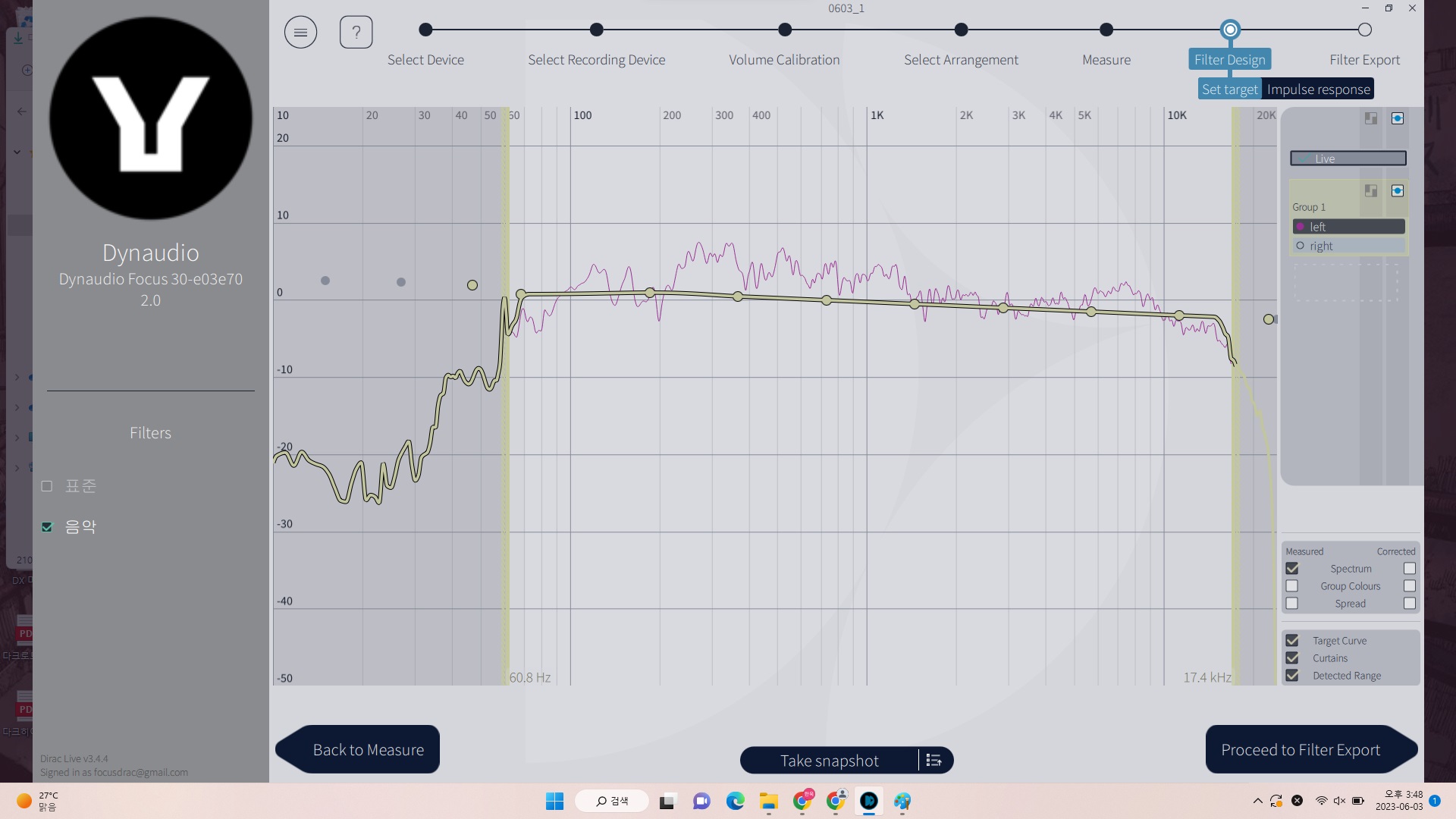Expand system tray hidden icons chevron

tap(1257, 801)
